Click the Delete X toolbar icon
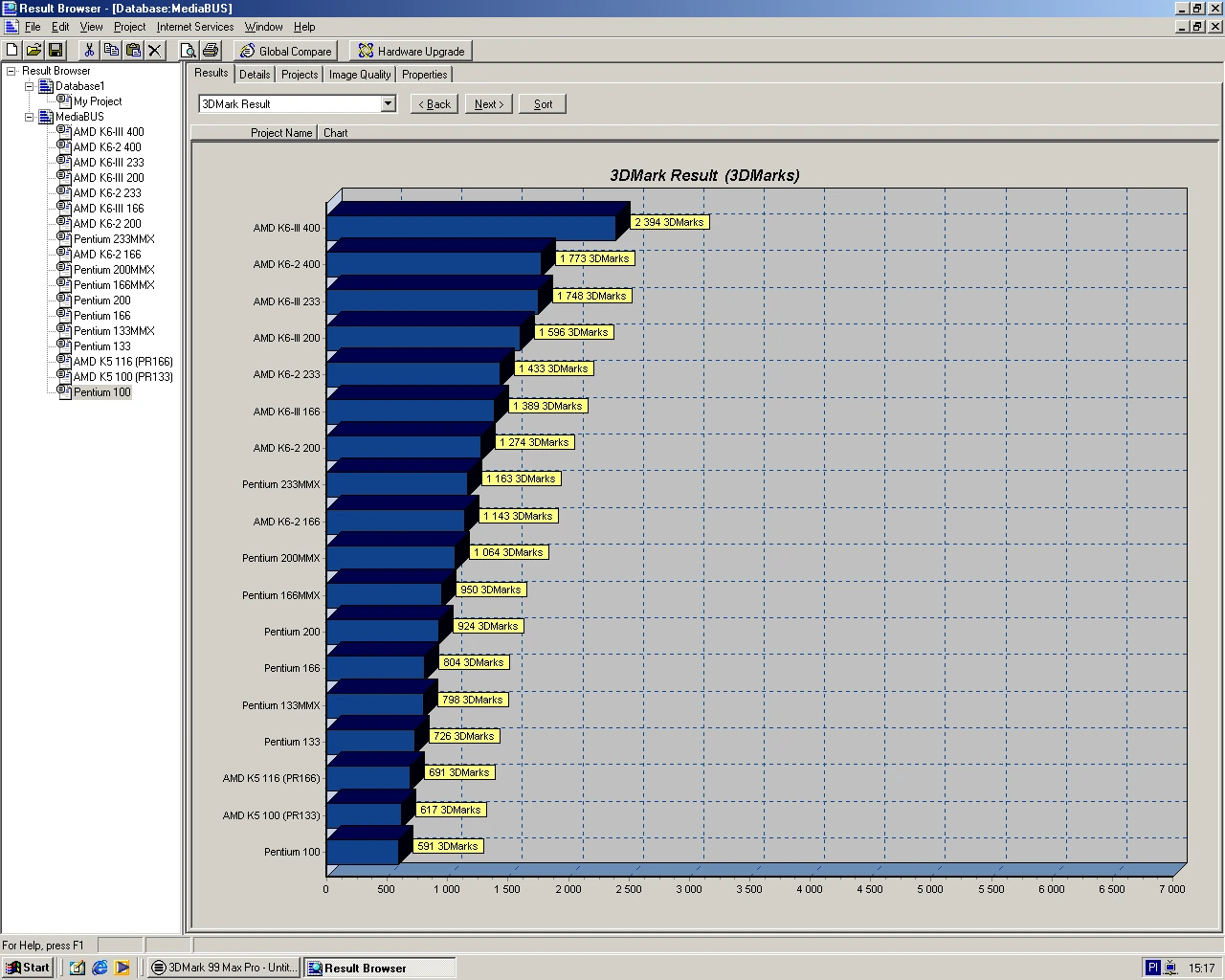1225x980 pixels. pos(154,50)
